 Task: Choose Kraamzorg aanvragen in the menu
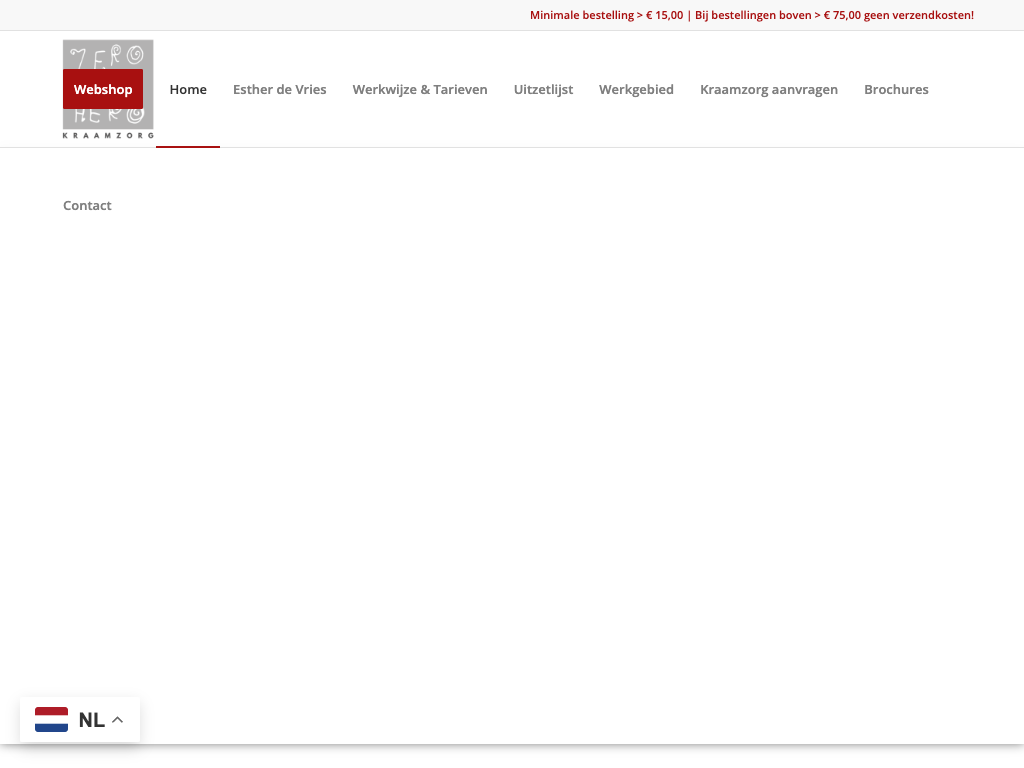769,89
